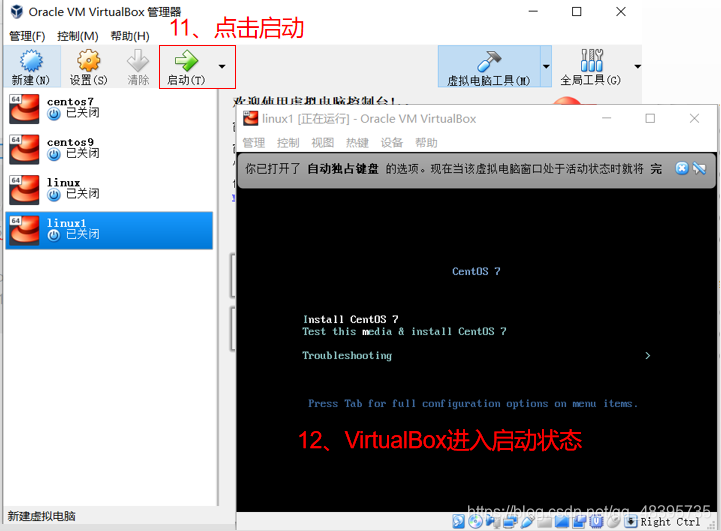
Task: Click the don't-show-again icon on notification bar
Action: tap(699, 168)
